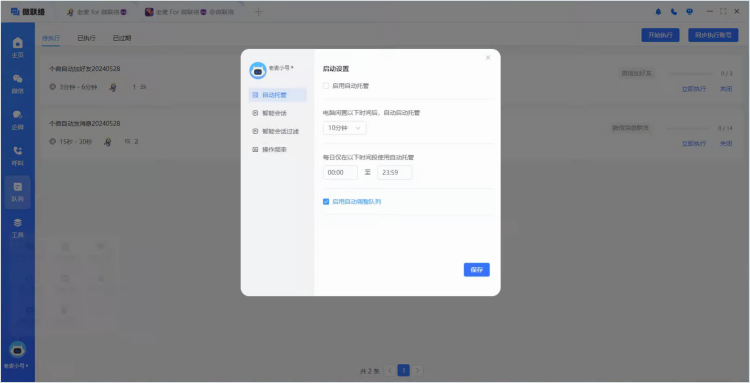Switch to 待执行 tab

click(51, 38)
